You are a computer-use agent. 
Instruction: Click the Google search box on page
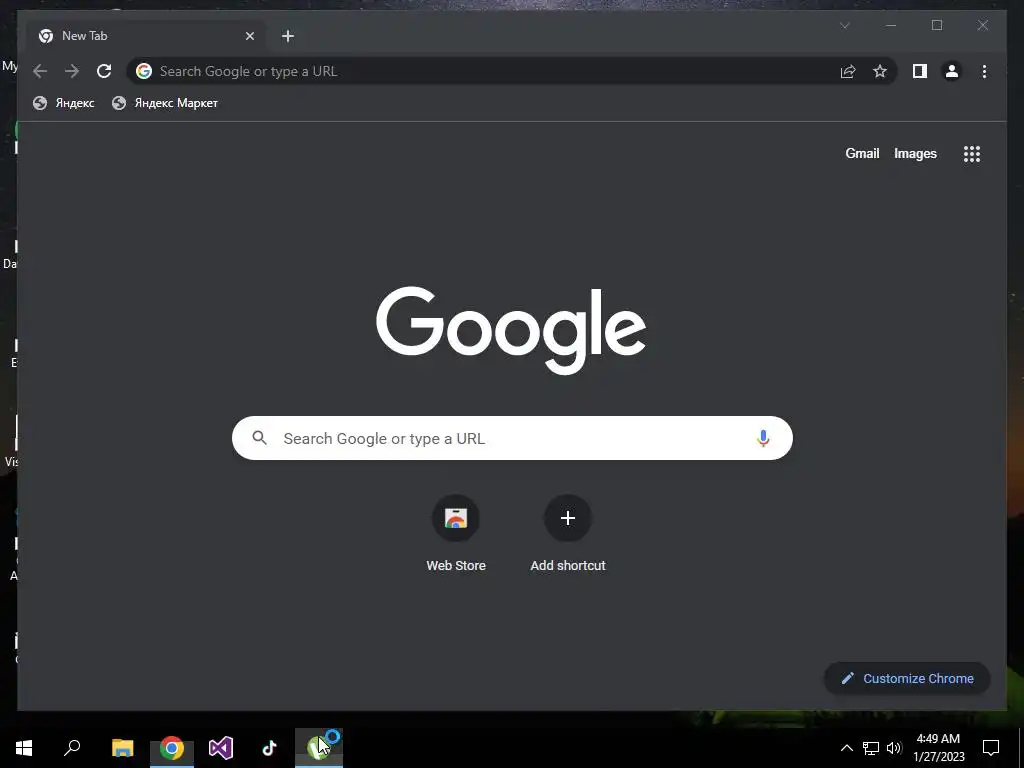pos(512,438)
